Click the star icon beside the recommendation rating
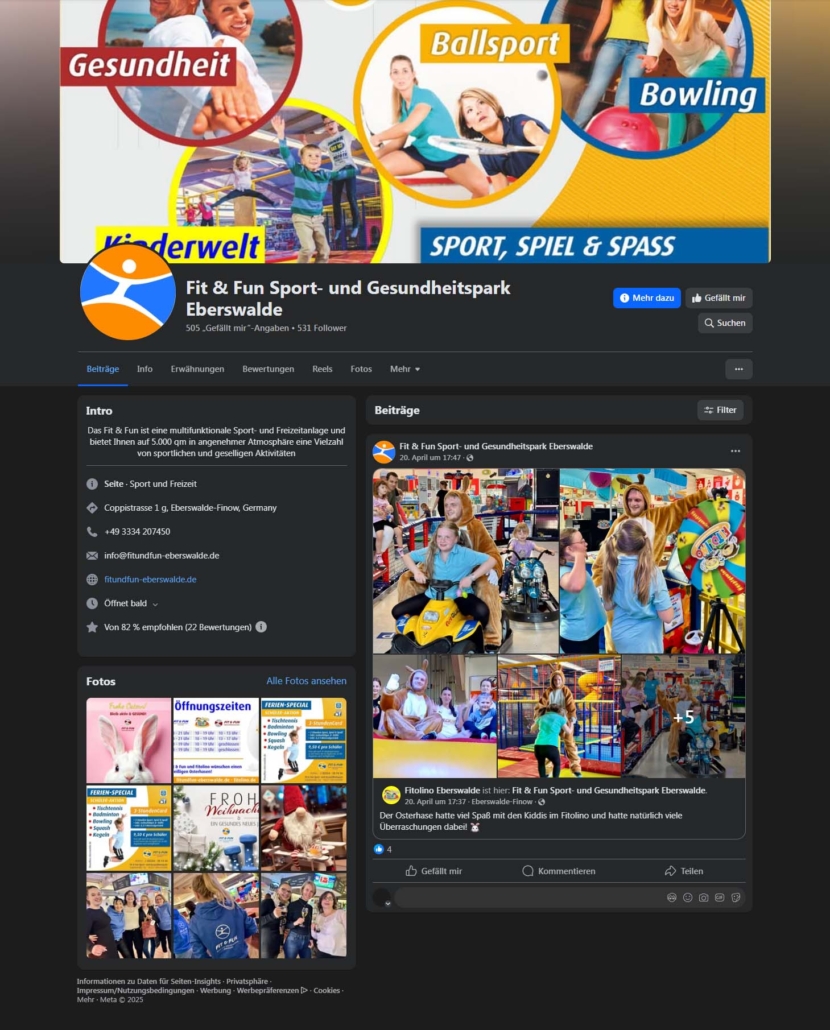 [x=92, y=627]
